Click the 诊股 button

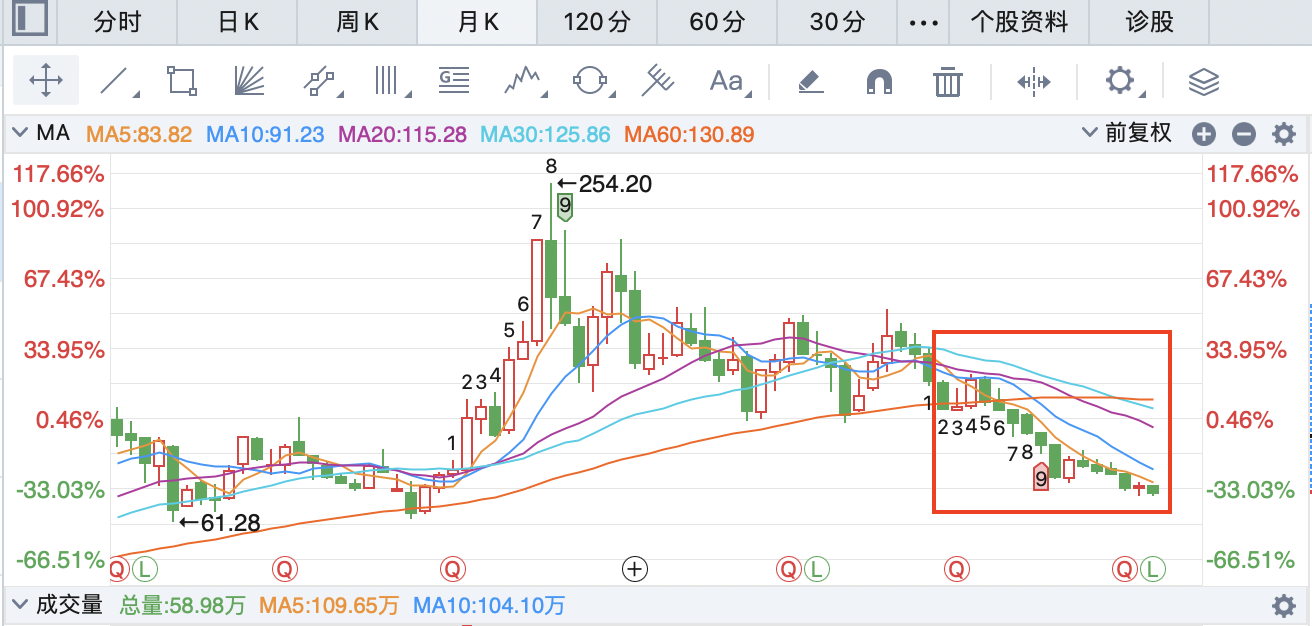point(1149,21)
